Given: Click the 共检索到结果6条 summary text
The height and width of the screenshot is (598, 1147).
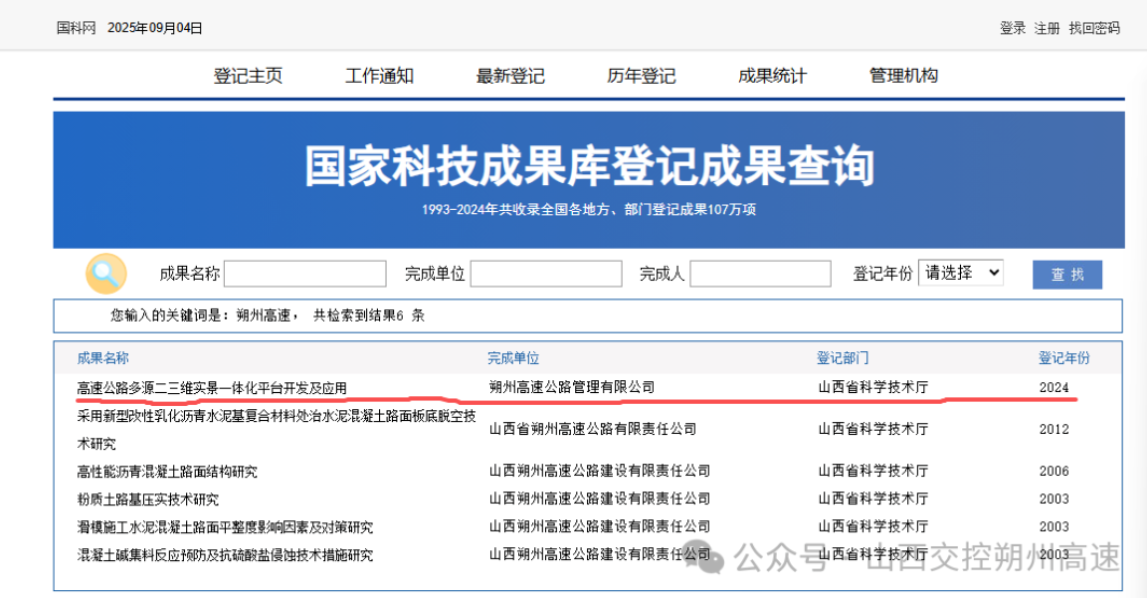Looking at the screenshot, I should [369, 315].
